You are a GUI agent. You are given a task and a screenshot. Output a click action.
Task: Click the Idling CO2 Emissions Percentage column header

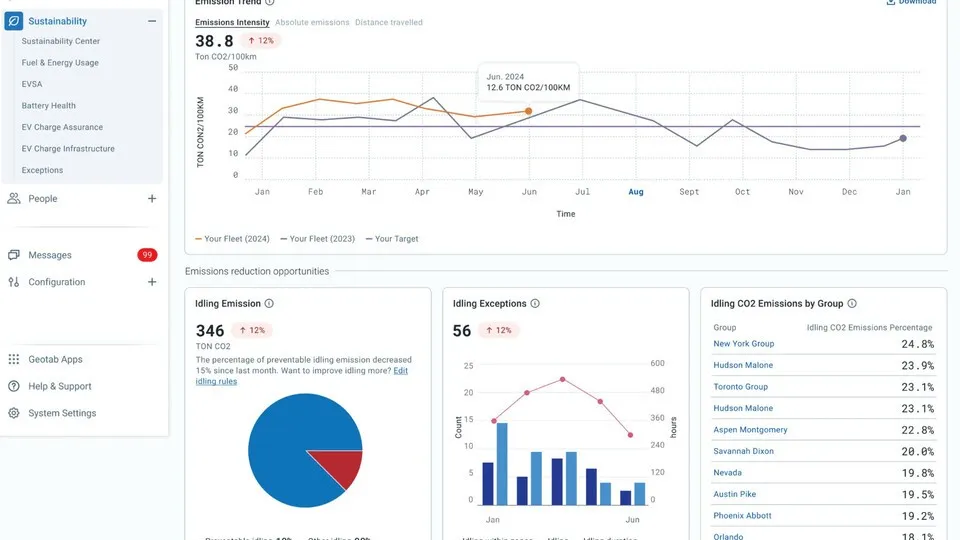[869, 328]
